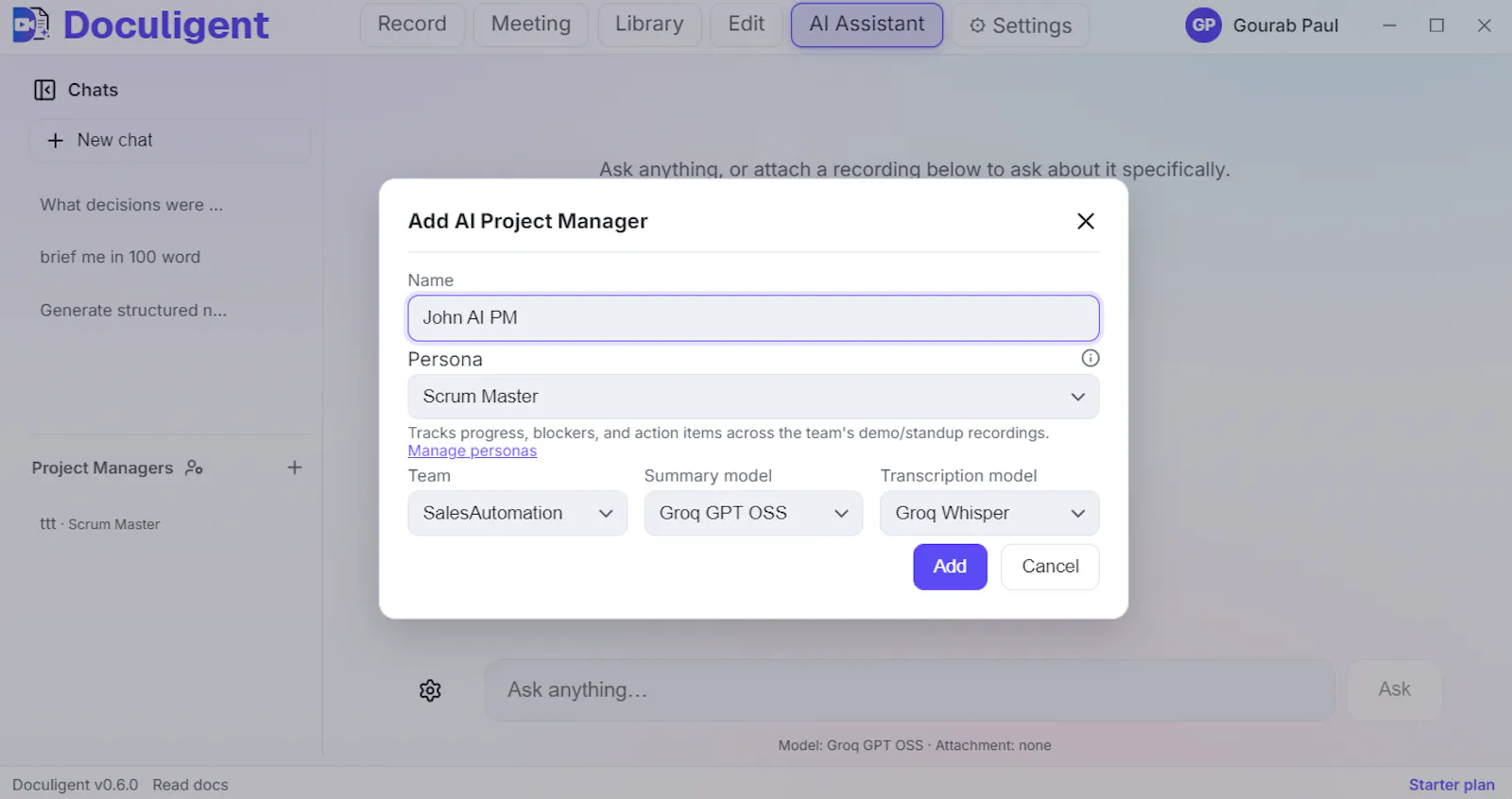Maximize the Doculigent window

coord(1436,25)
